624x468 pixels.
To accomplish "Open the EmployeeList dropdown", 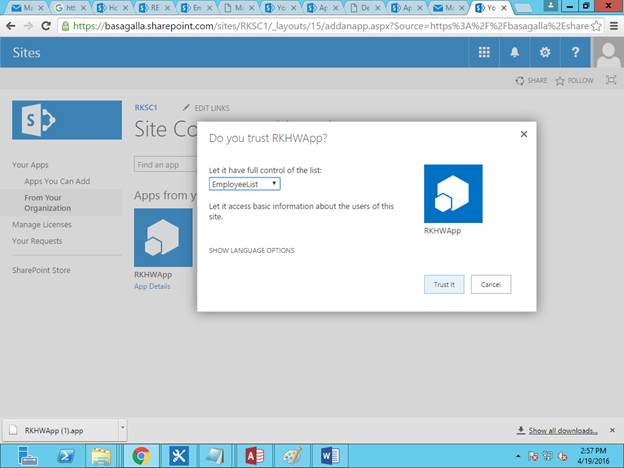I will pyautogui.click(x=244, y=184).
